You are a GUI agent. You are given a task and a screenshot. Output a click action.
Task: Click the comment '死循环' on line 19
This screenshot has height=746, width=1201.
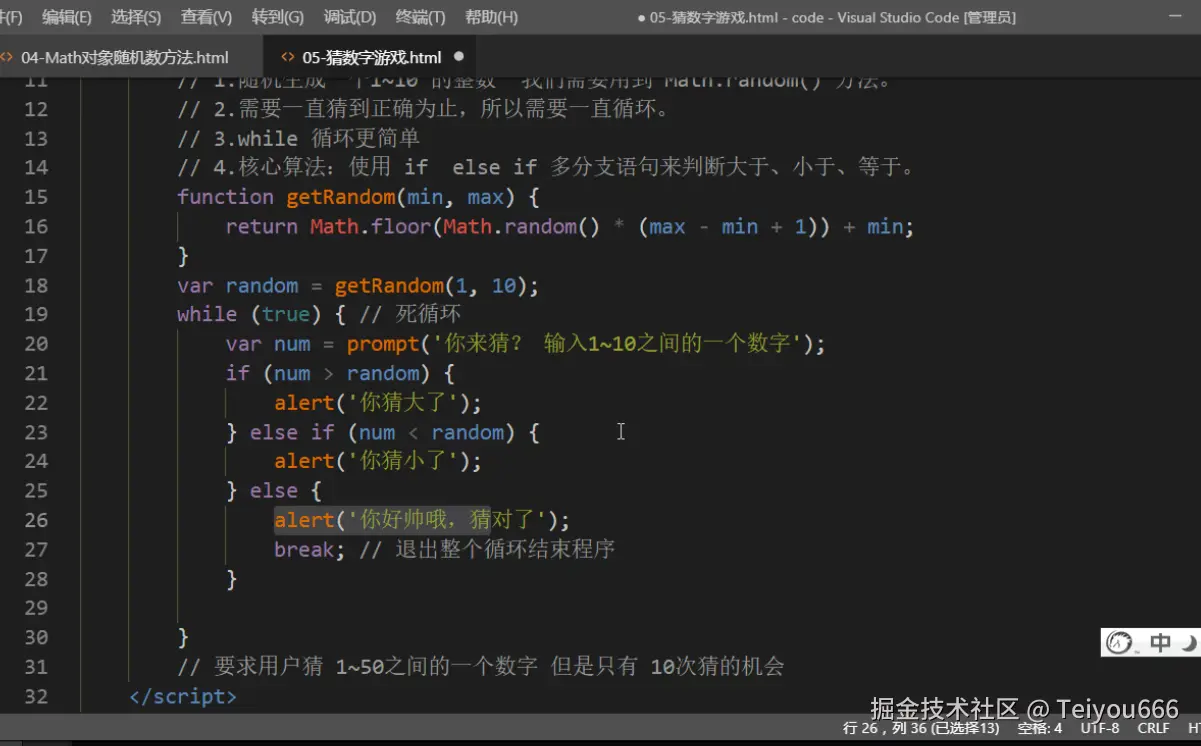pos(428,314)
